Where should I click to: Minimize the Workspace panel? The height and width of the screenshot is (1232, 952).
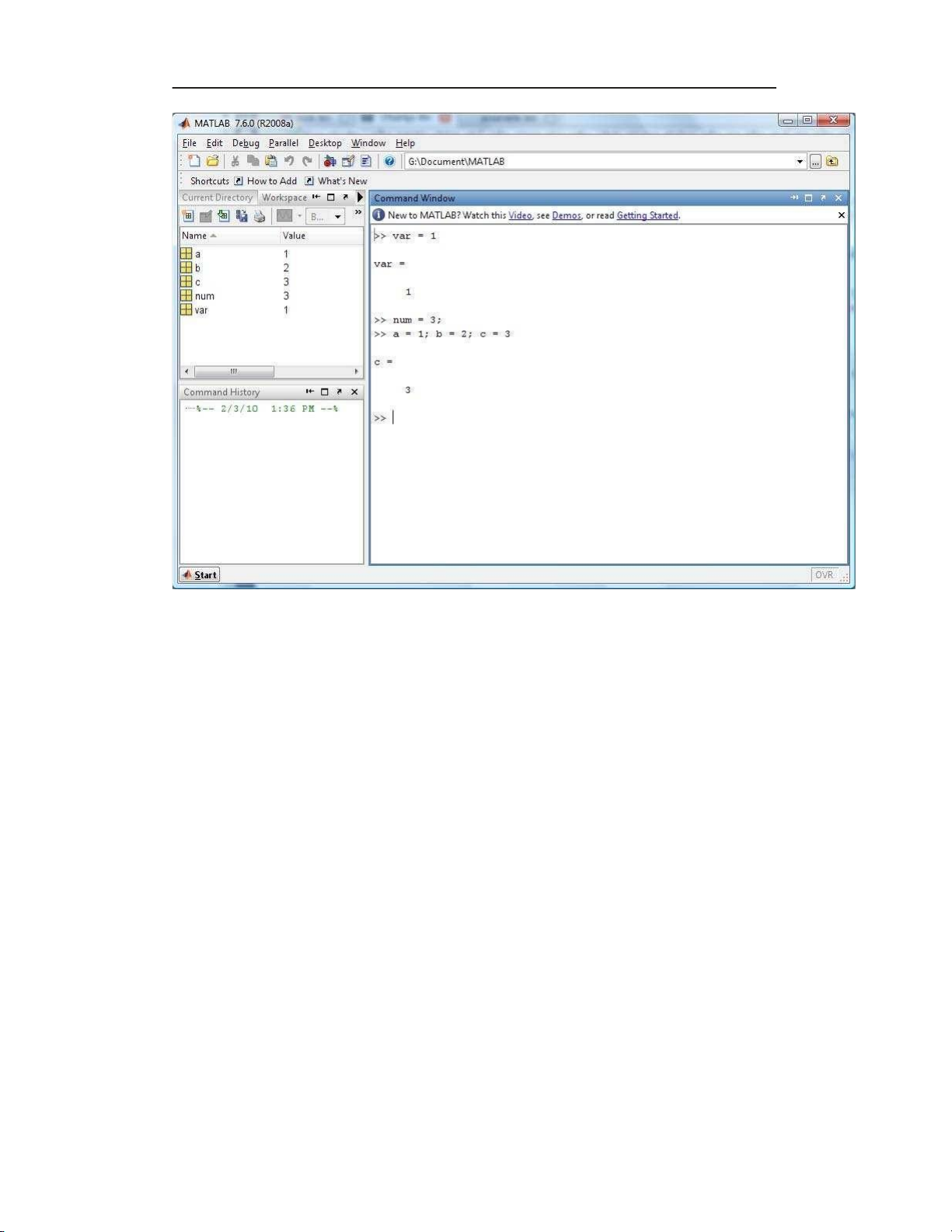[316, 197]
